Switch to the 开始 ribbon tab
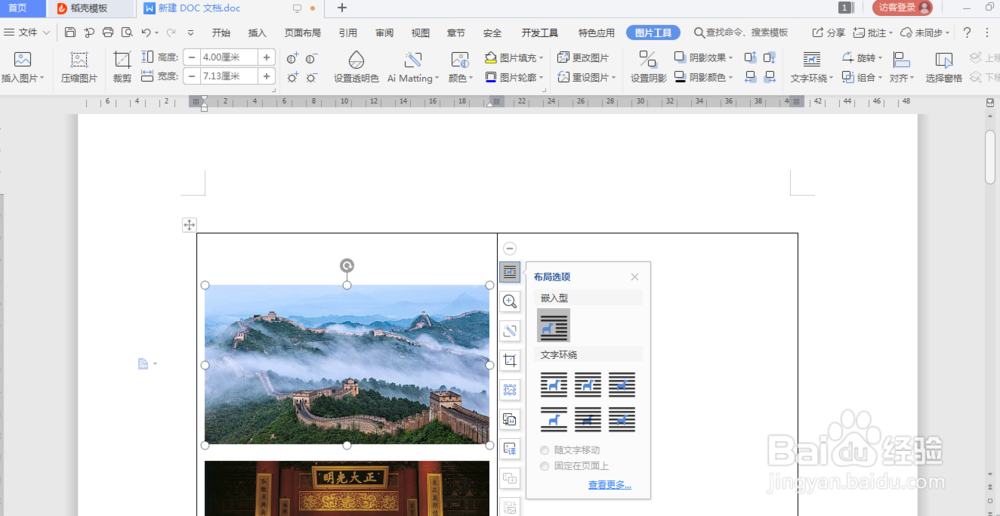This screenshot has height=516, width=1000. (221, 33)
